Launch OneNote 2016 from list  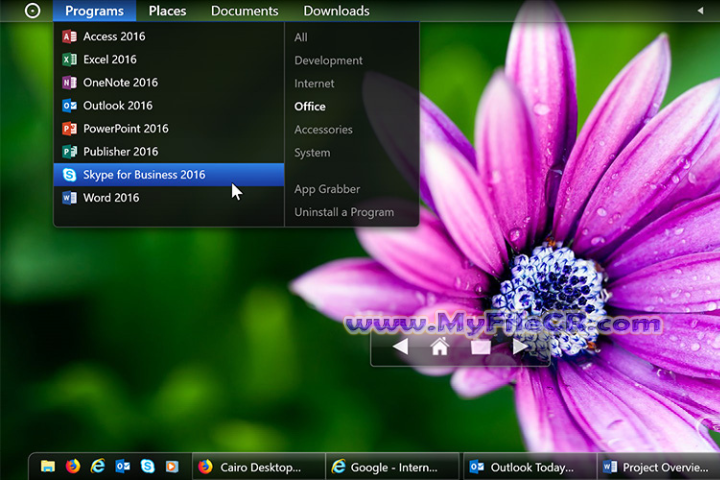(x=169, y=82)
